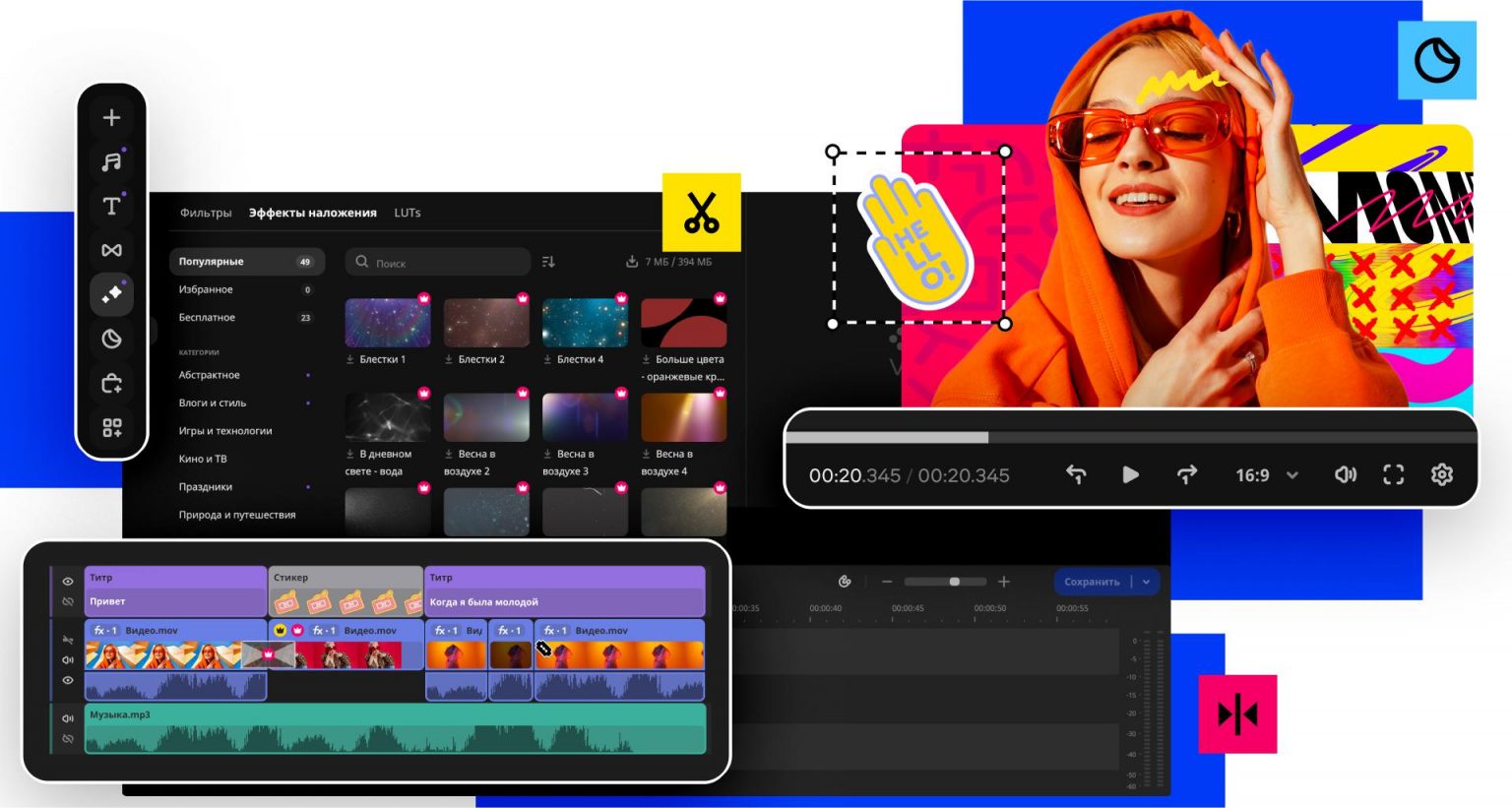Image resolution: width=1512 pixels, height=808 pixels.
Task: Click the timeline zoom slider handle
Action: click(954, 582)
